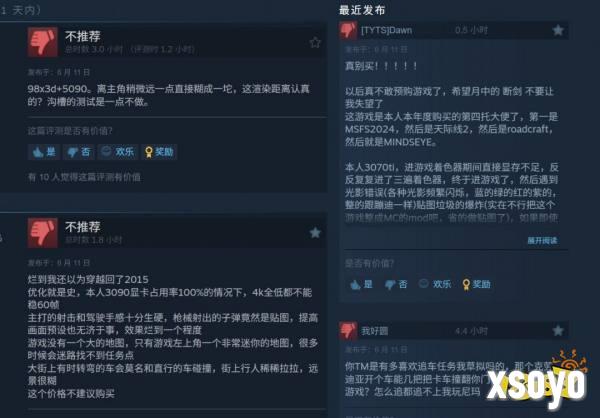
Task: Open [TYTS]Dawn's user profile name
Action: click(386, 30)
